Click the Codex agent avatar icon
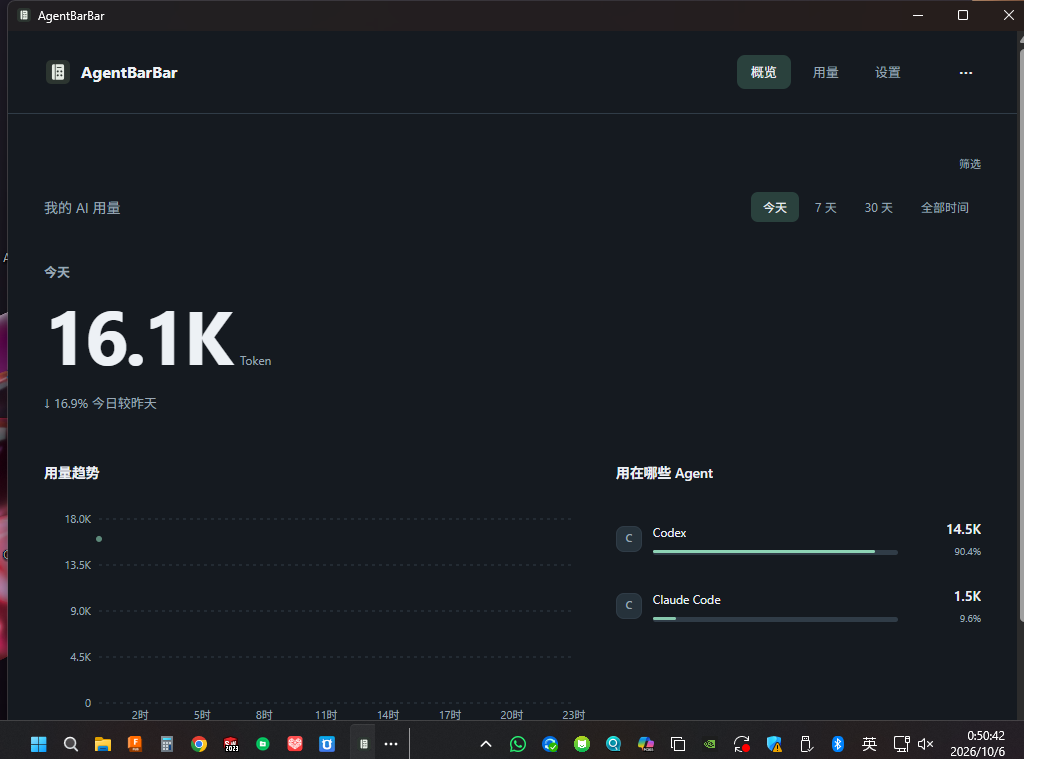Screen dimensions: 1040x759 click(629, 538)
